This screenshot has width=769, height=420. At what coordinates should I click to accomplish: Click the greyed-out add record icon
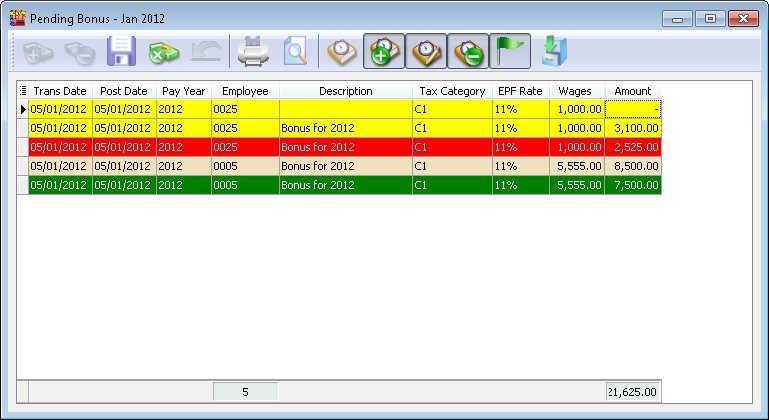point(38,52)
